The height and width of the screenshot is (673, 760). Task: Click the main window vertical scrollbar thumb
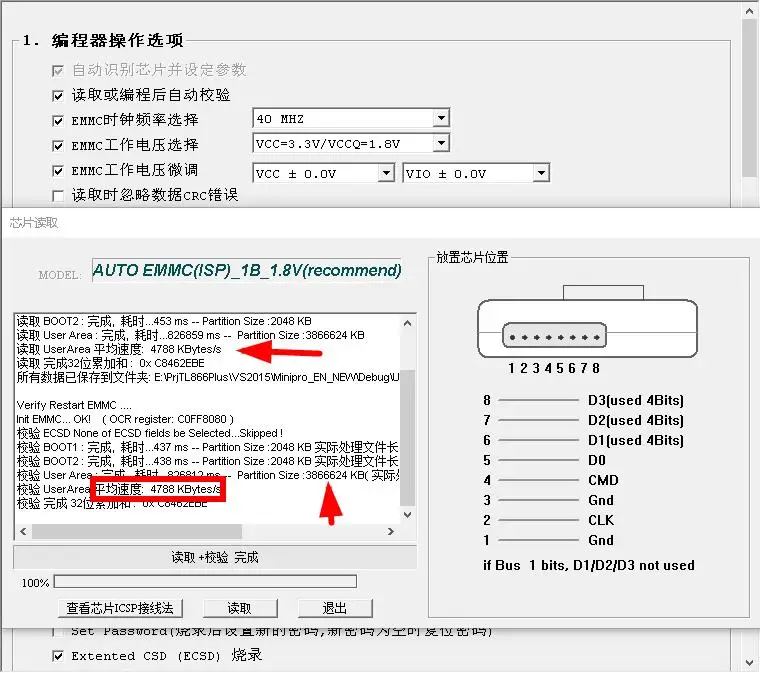point(749,99)
